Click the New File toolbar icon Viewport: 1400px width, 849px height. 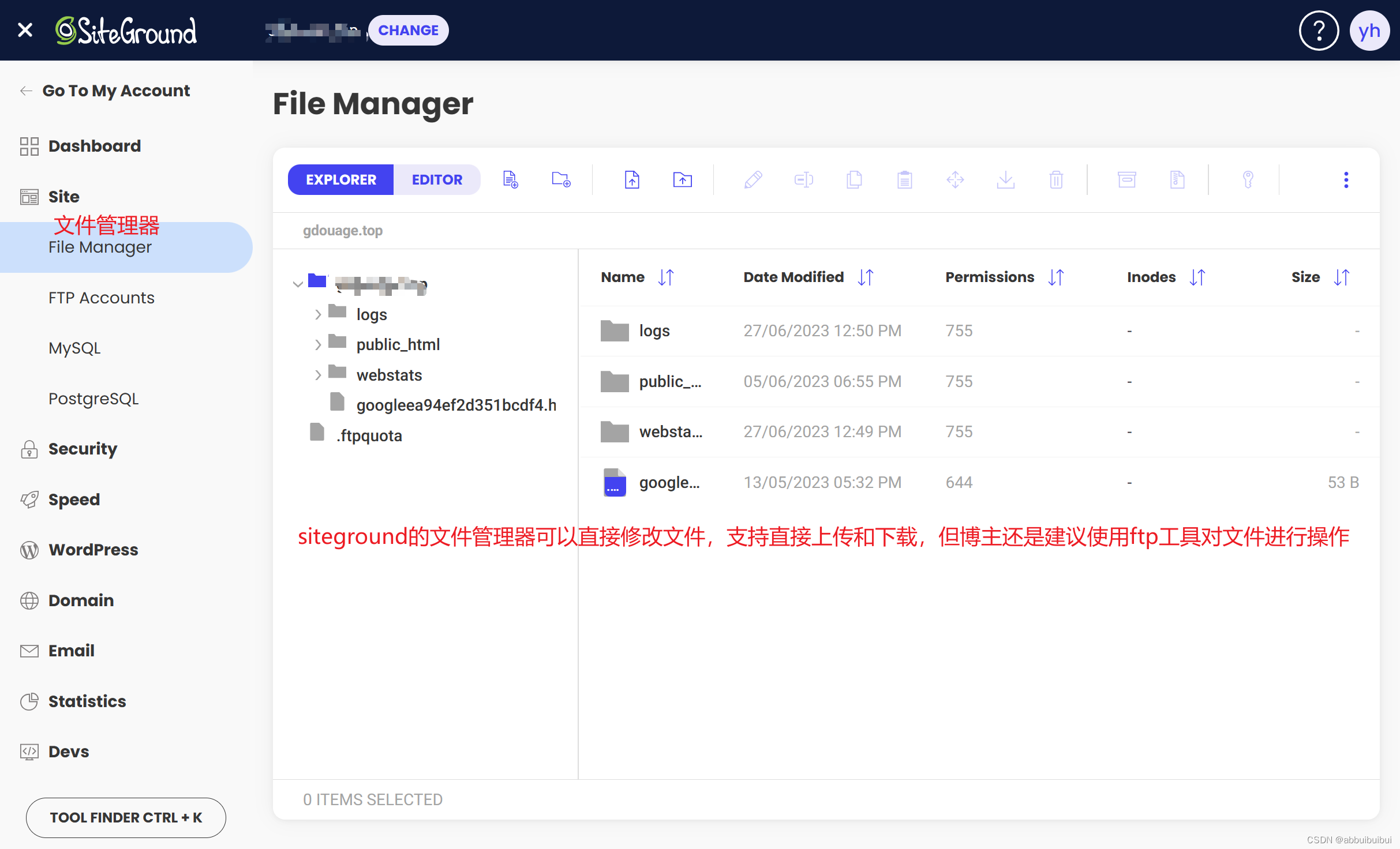click(x=511, y=180)
